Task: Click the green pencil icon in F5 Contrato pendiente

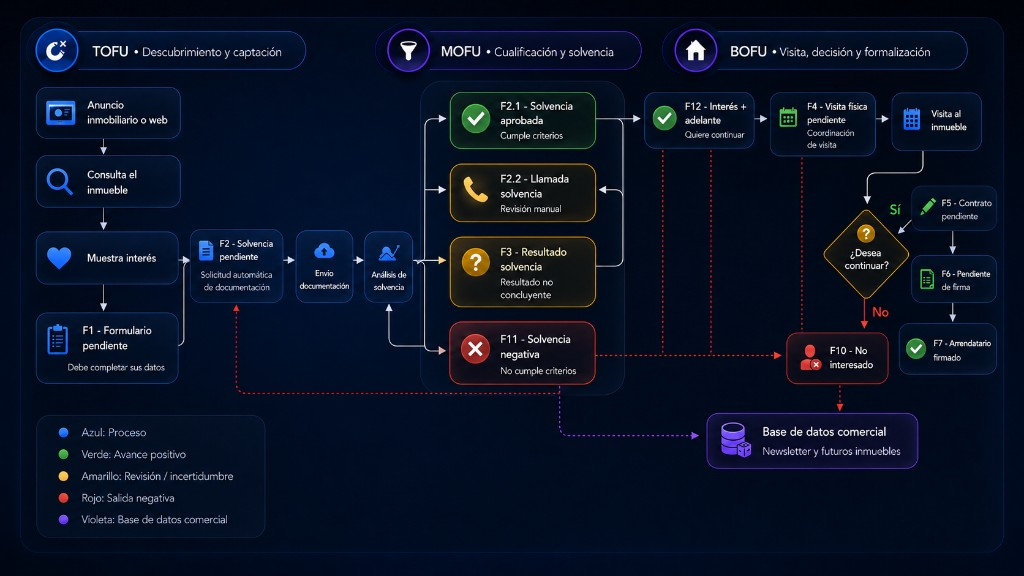Action: coord(927,207)
